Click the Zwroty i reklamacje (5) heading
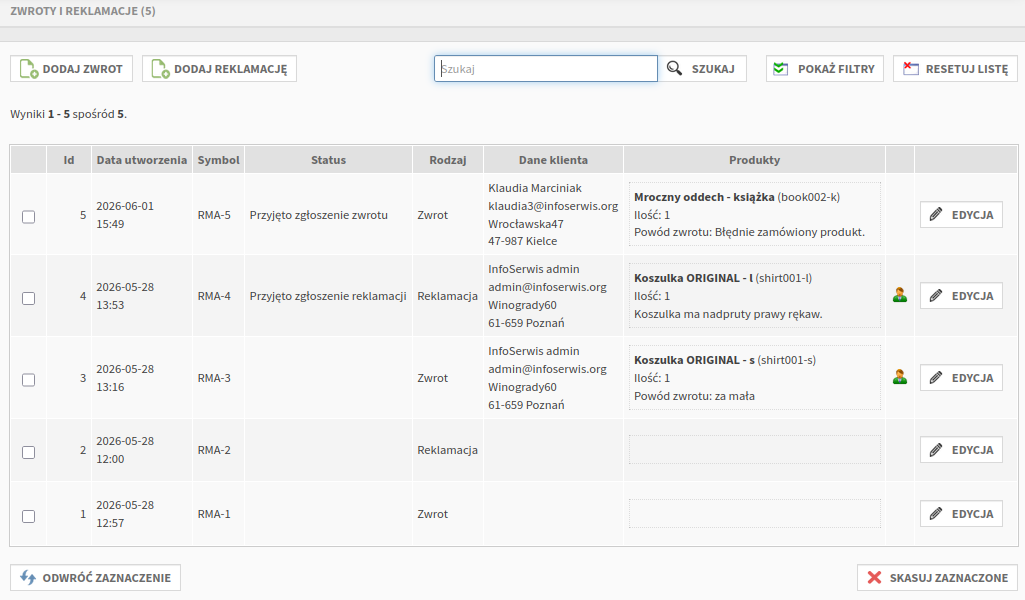 [83, 11]
